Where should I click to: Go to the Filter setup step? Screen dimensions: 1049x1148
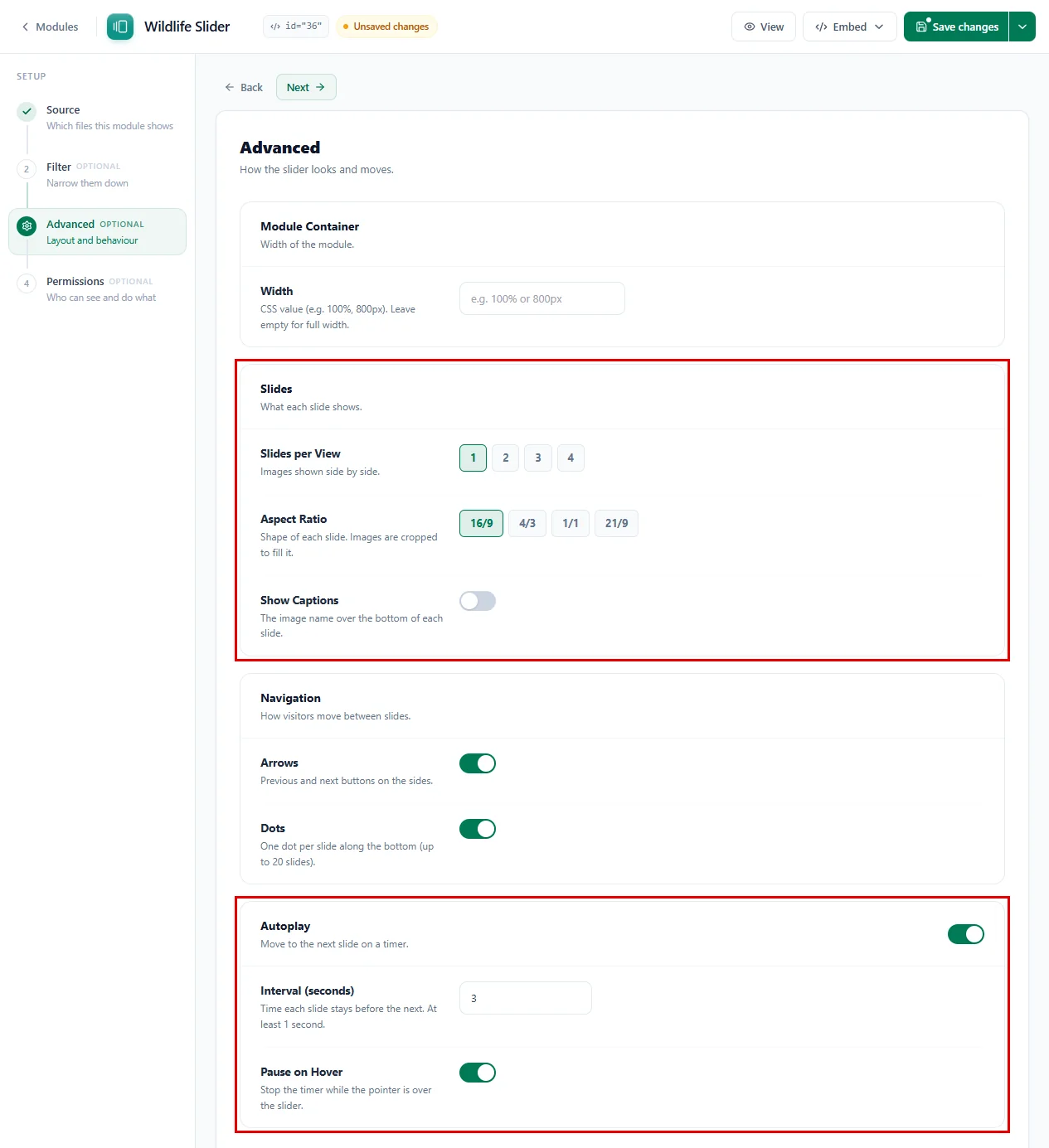97,175
